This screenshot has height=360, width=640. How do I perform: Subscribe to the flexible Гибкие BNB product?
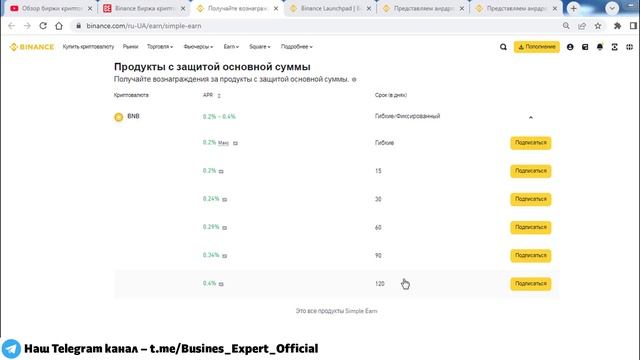[x=531, y=143]
